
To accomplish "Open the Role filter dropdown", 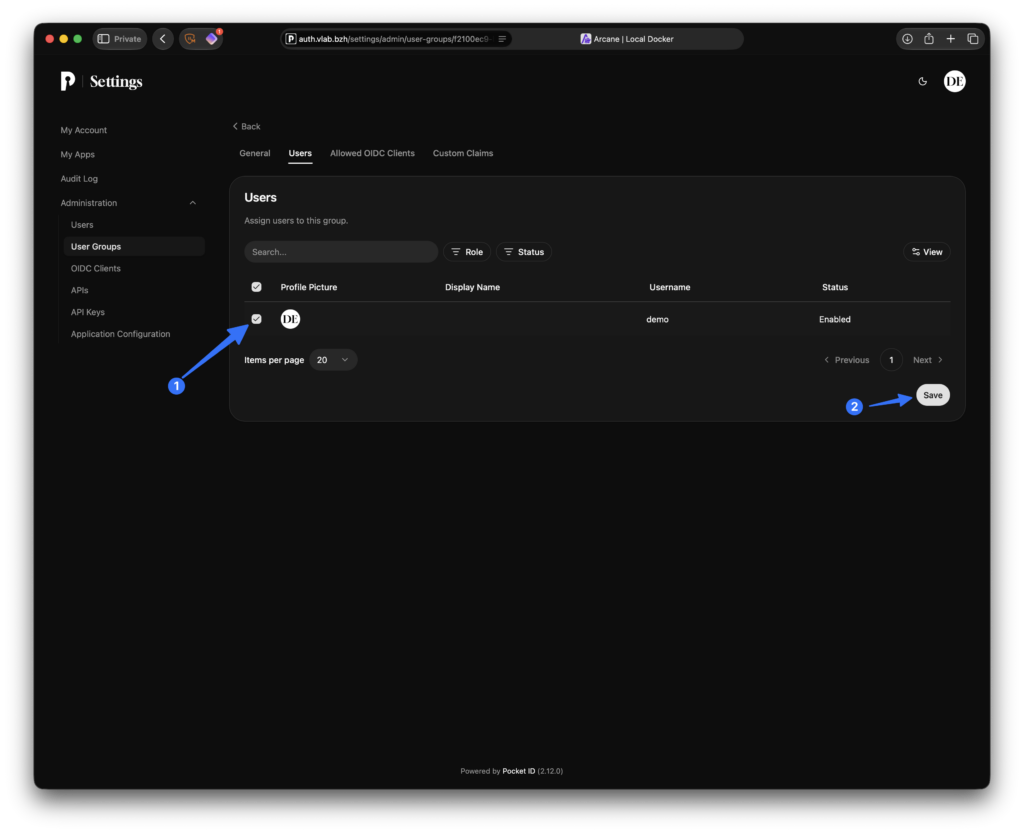I will [x=467, y=252].
